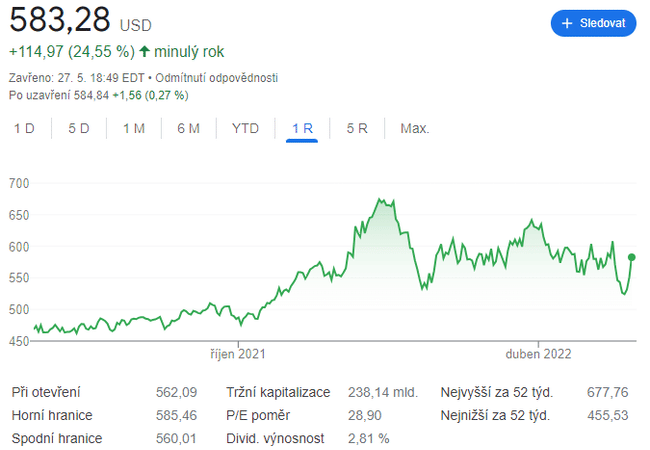Click the green end-point dot on chart
Image resolution: width=650 pixels, height=450 pixels.
pyautogui.click(x=631, y=257)
